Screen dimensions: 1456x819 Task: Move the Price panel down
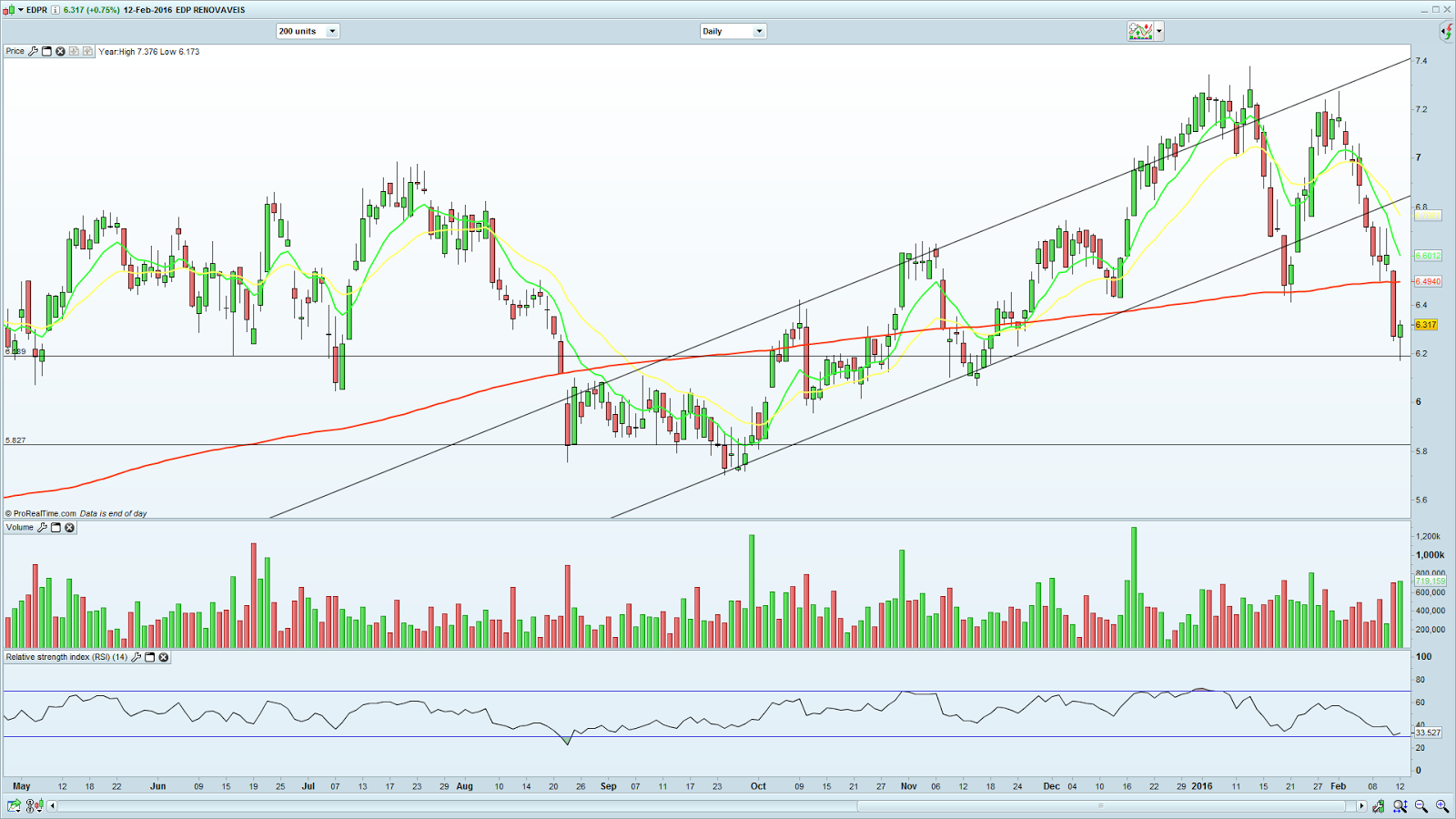[x=74, y=51]
